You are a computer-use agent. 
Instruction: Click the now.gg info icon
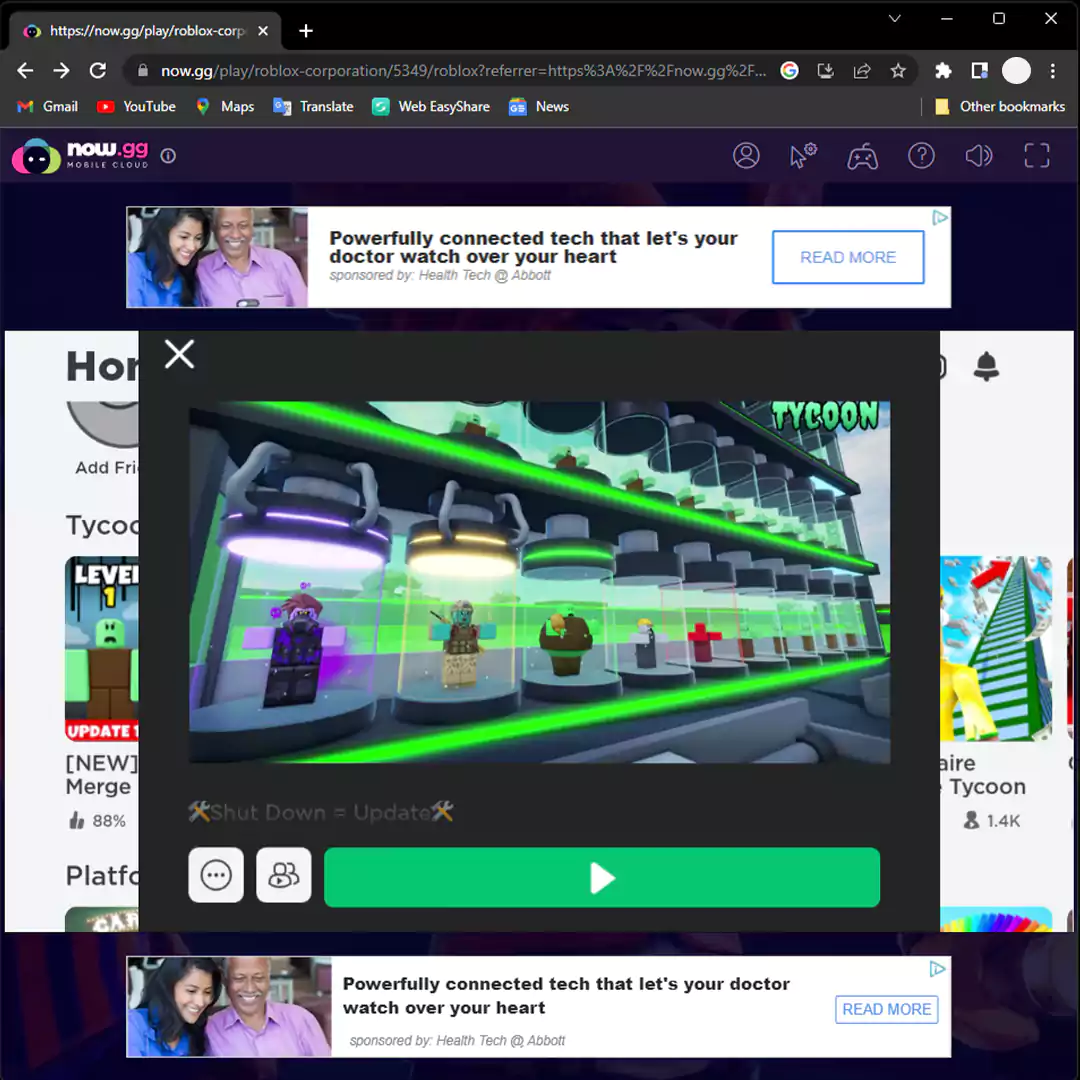168,156
